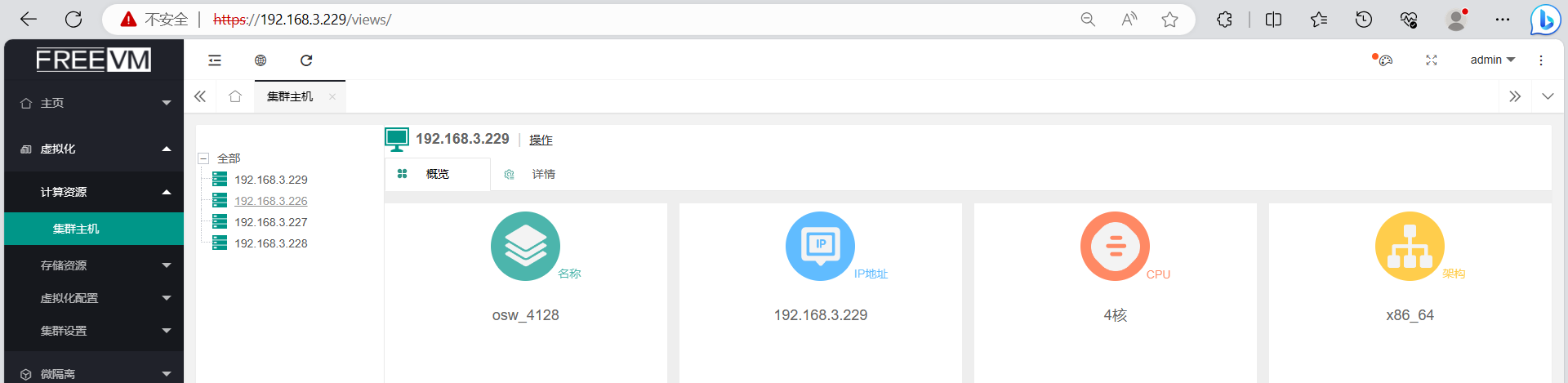Open the admin user dropdown

click(1493, 60)
